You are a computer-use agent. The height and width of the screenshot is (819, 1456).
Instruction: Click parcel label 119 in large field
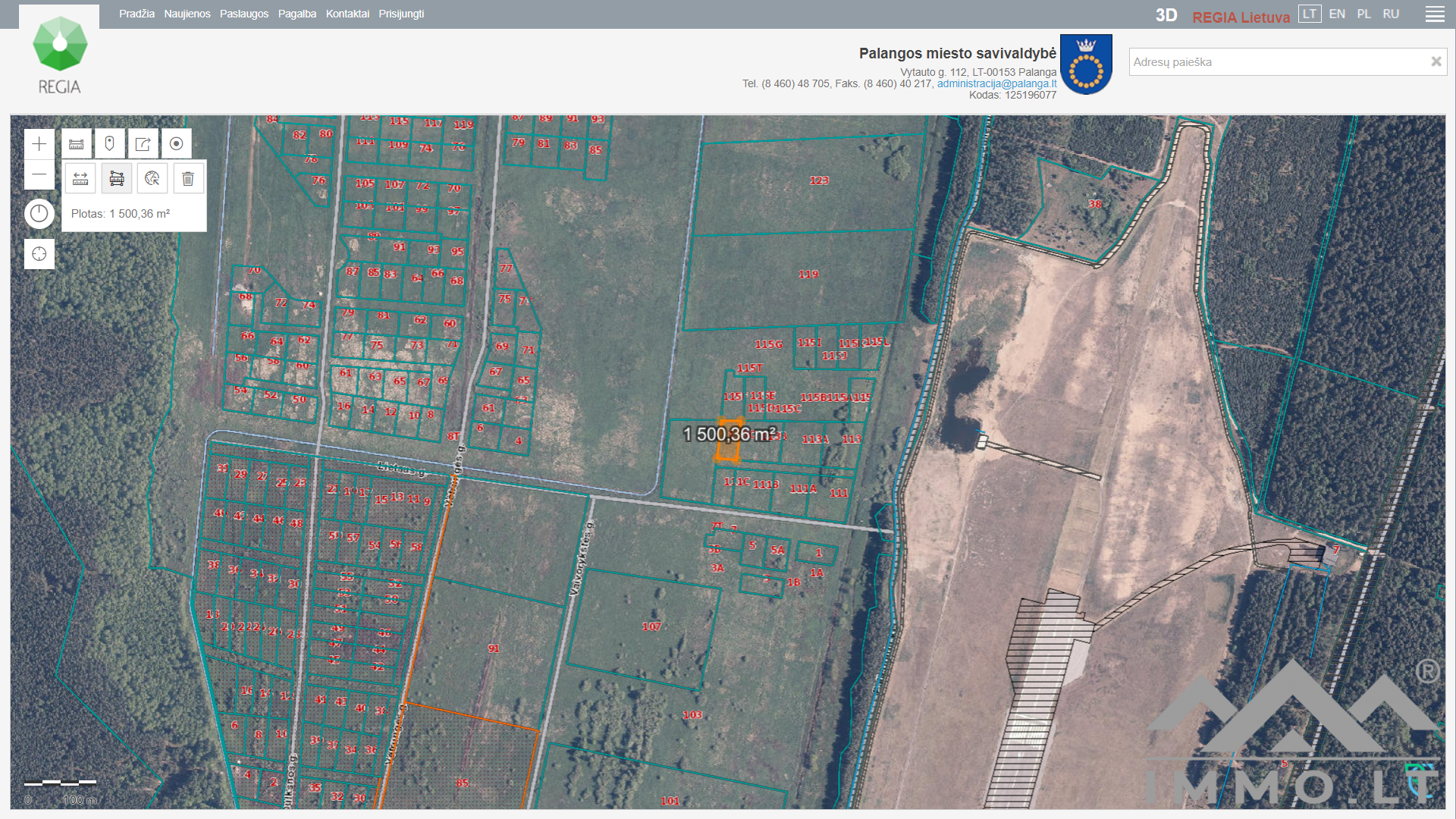pos(808,274)
